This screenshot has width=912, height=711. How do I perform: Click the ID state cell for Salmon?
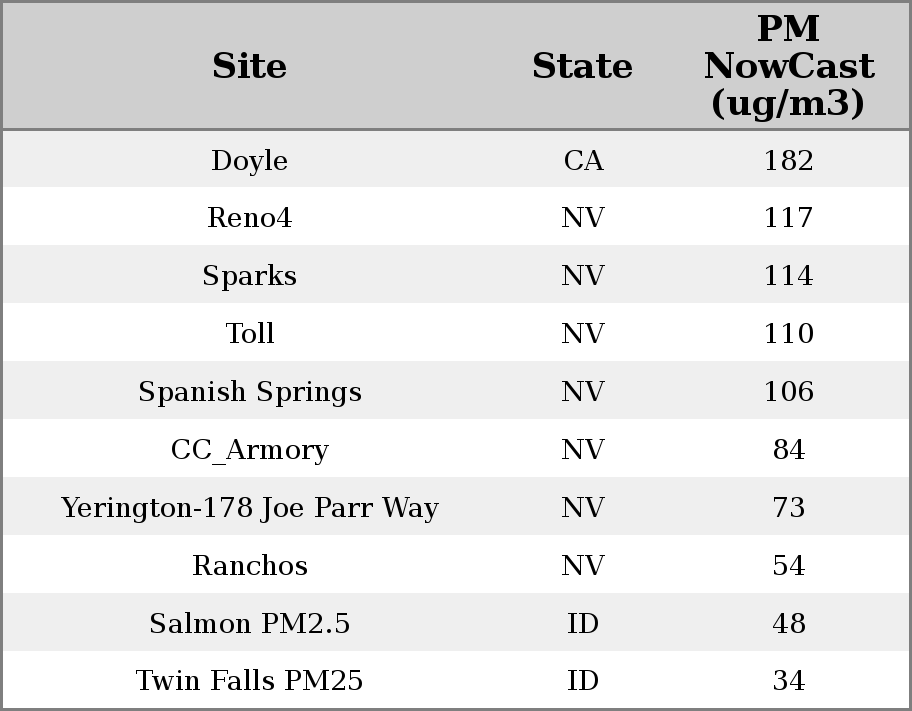[583, 624]
